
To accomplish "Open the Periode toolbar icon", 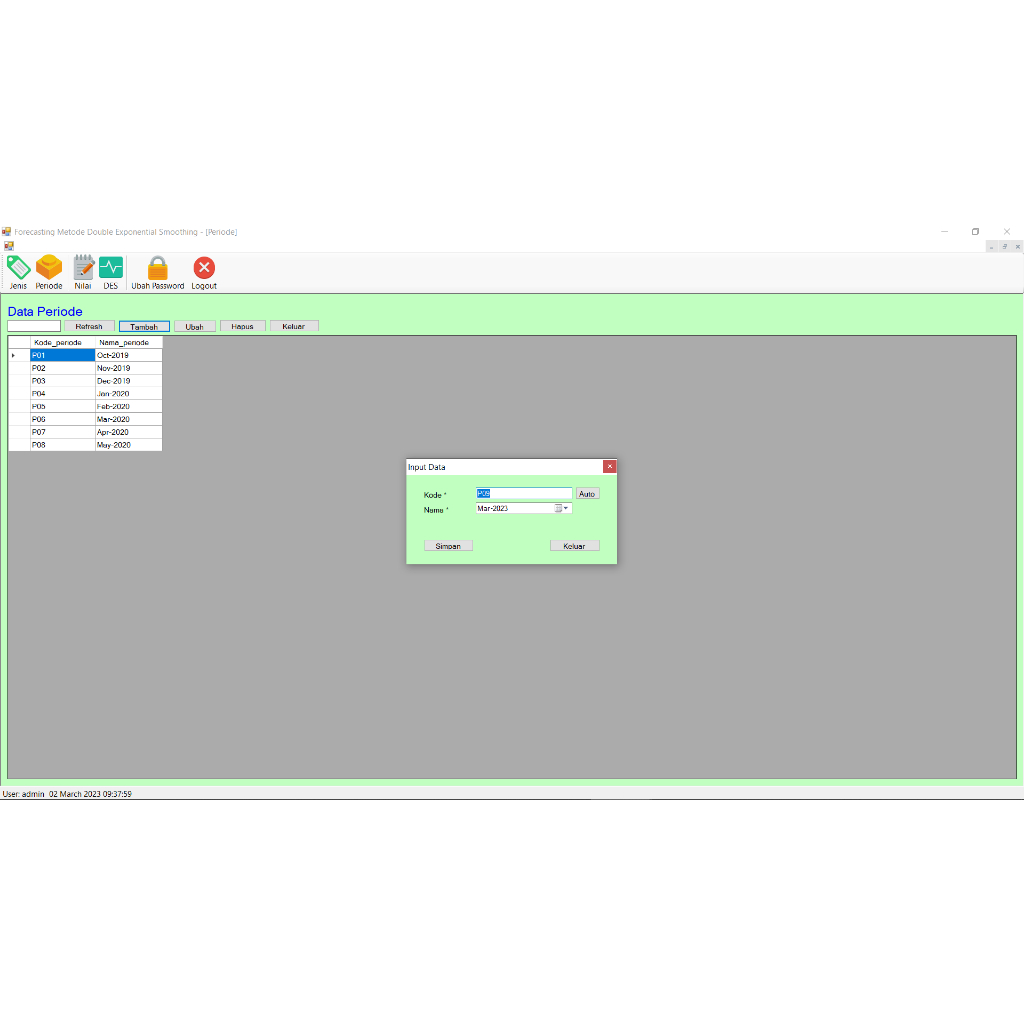I will [49, 272].
